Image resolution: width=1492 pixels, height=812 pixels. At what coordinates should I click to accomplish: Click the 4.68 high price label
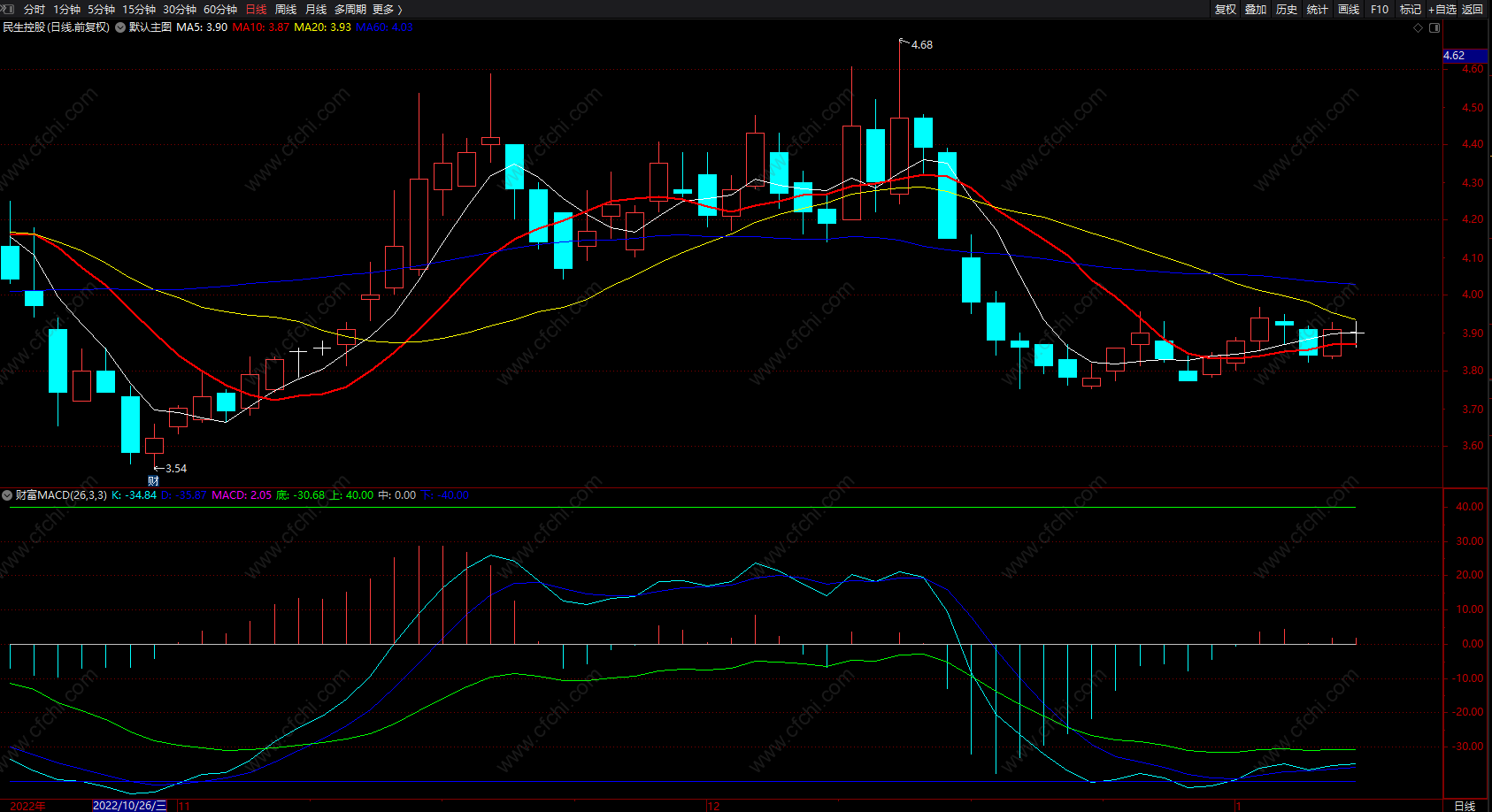click(x=922, y=45)
